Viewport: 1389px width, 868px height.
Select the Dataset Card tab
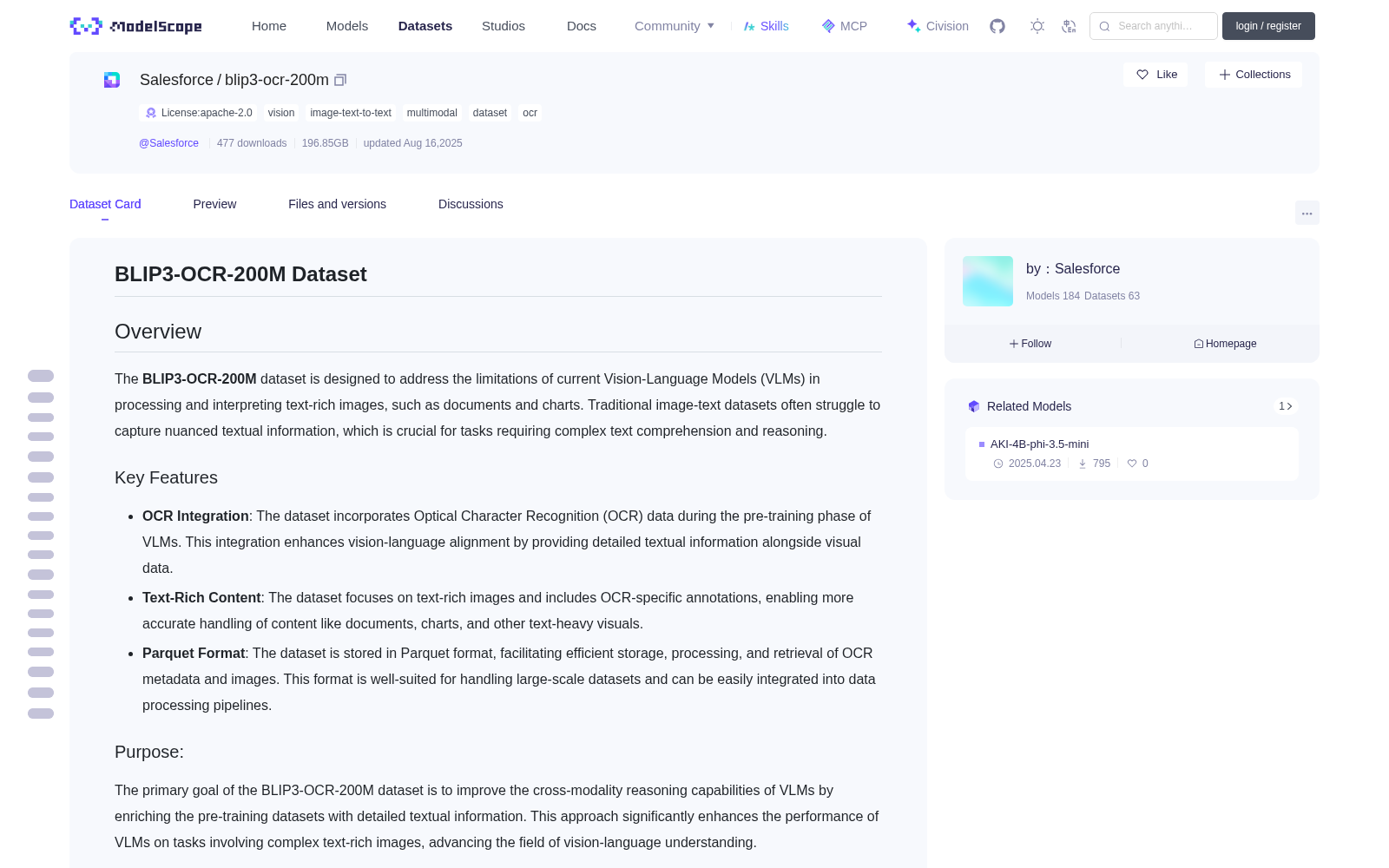click(105, 204)
